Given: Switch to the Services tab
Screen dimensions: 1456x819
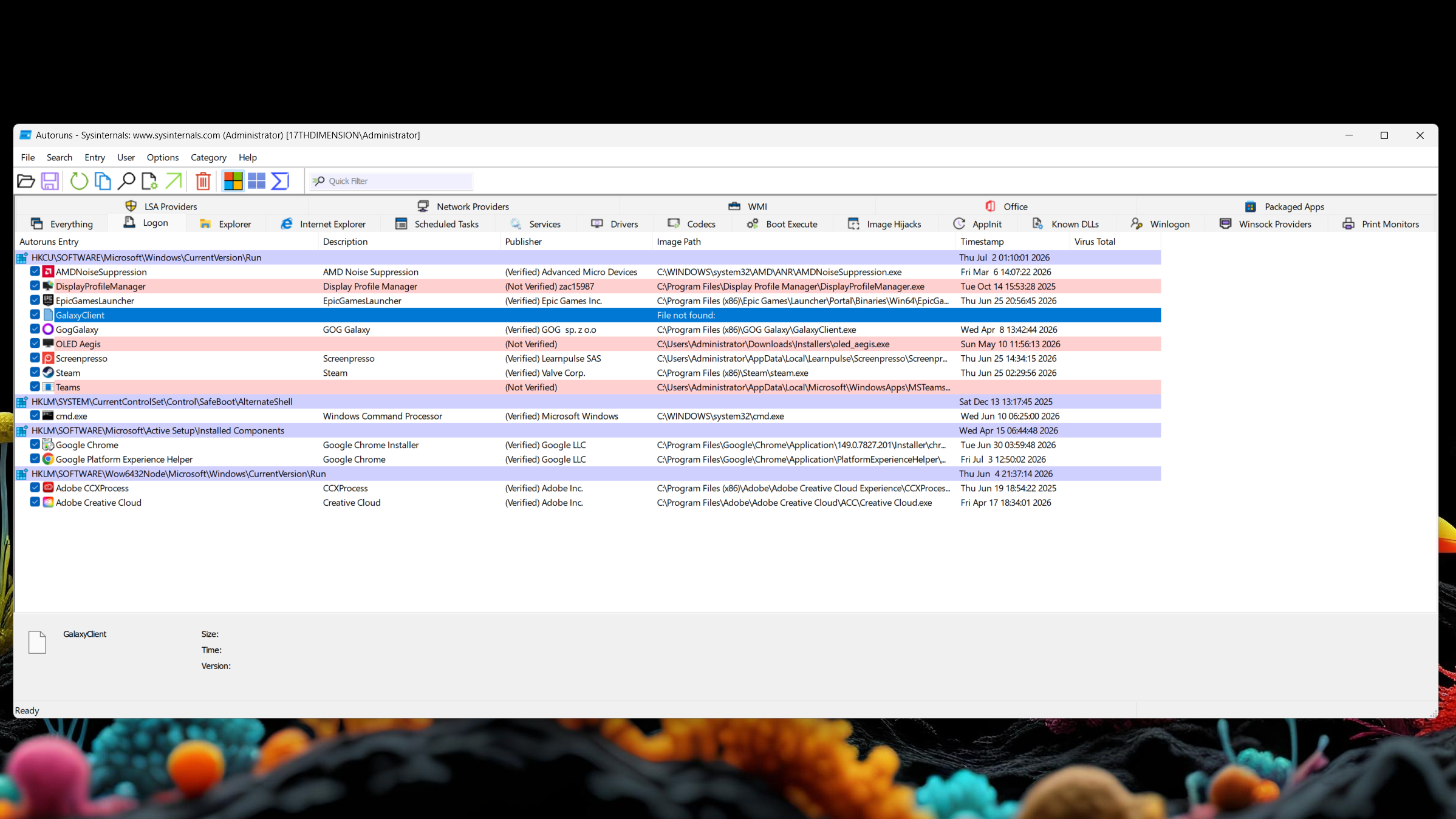Looking at the screenshot, I should pyautogui.click(x=535, y=224).
